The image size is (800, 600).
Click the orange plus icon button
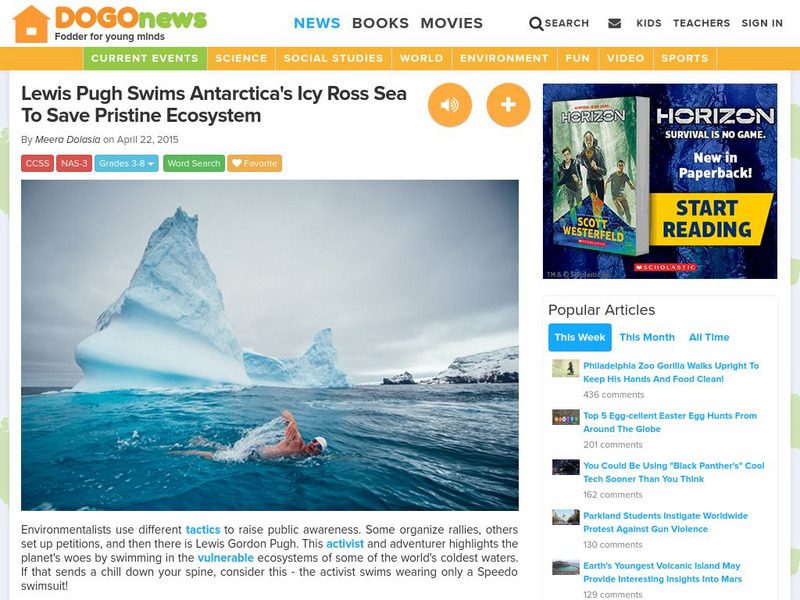point(508,105)
